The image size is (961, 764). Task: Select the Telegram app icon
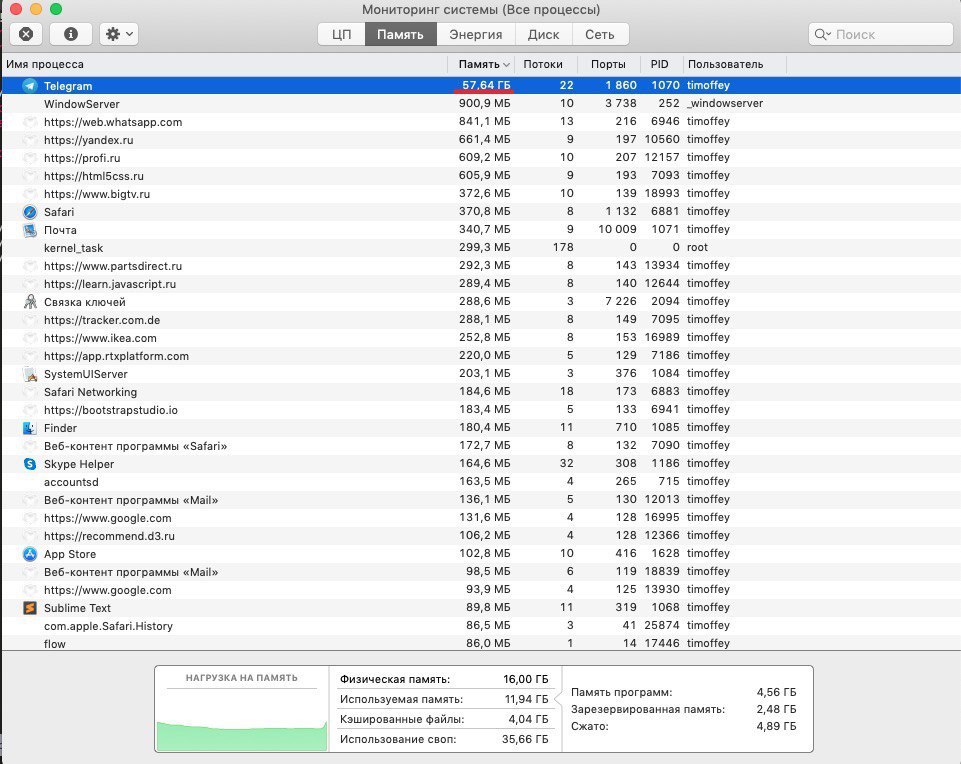29,86
